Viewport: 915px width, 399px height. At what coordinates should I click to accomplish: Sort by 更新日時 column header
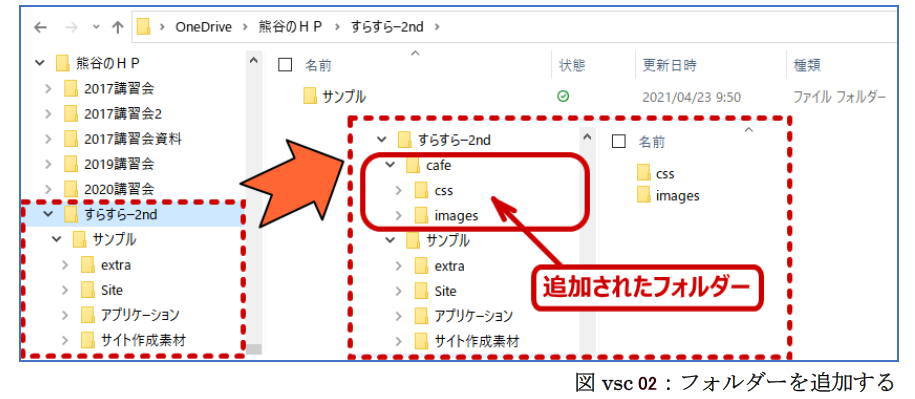coord(669,65)
